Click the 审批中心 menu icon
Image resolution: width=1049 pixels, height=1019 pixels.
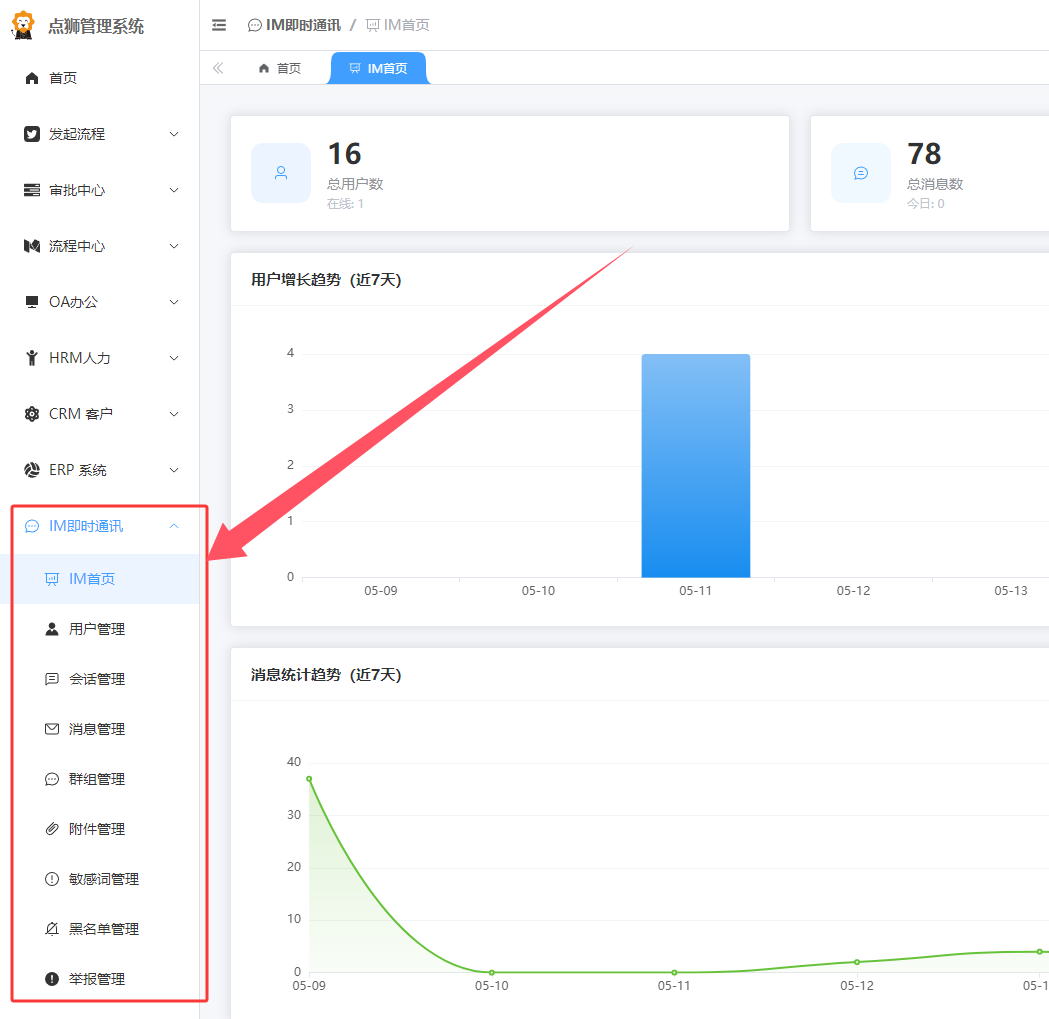click(x=31, y=190)
